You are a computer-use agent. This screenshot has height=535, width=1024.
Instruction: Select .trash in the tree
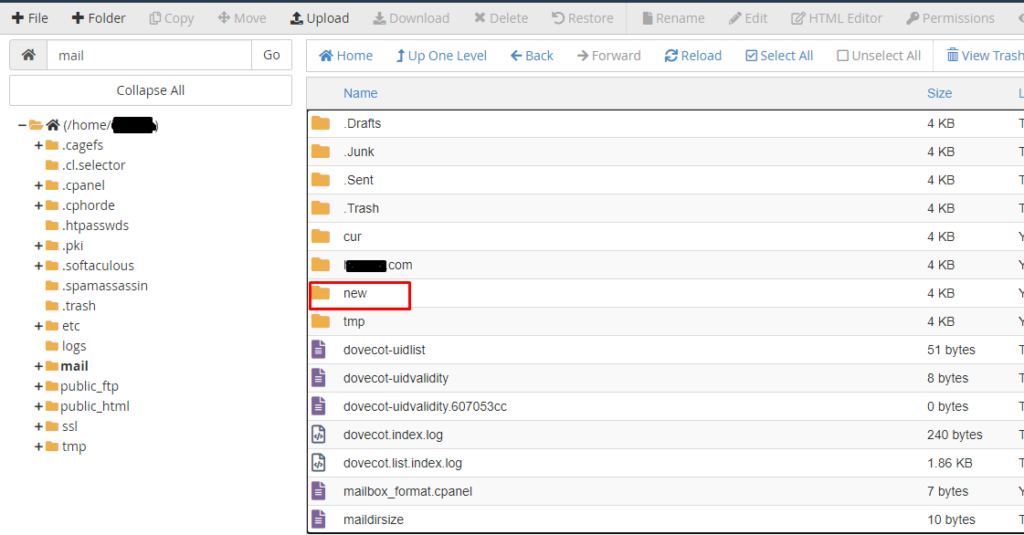(x=78, y=306)
